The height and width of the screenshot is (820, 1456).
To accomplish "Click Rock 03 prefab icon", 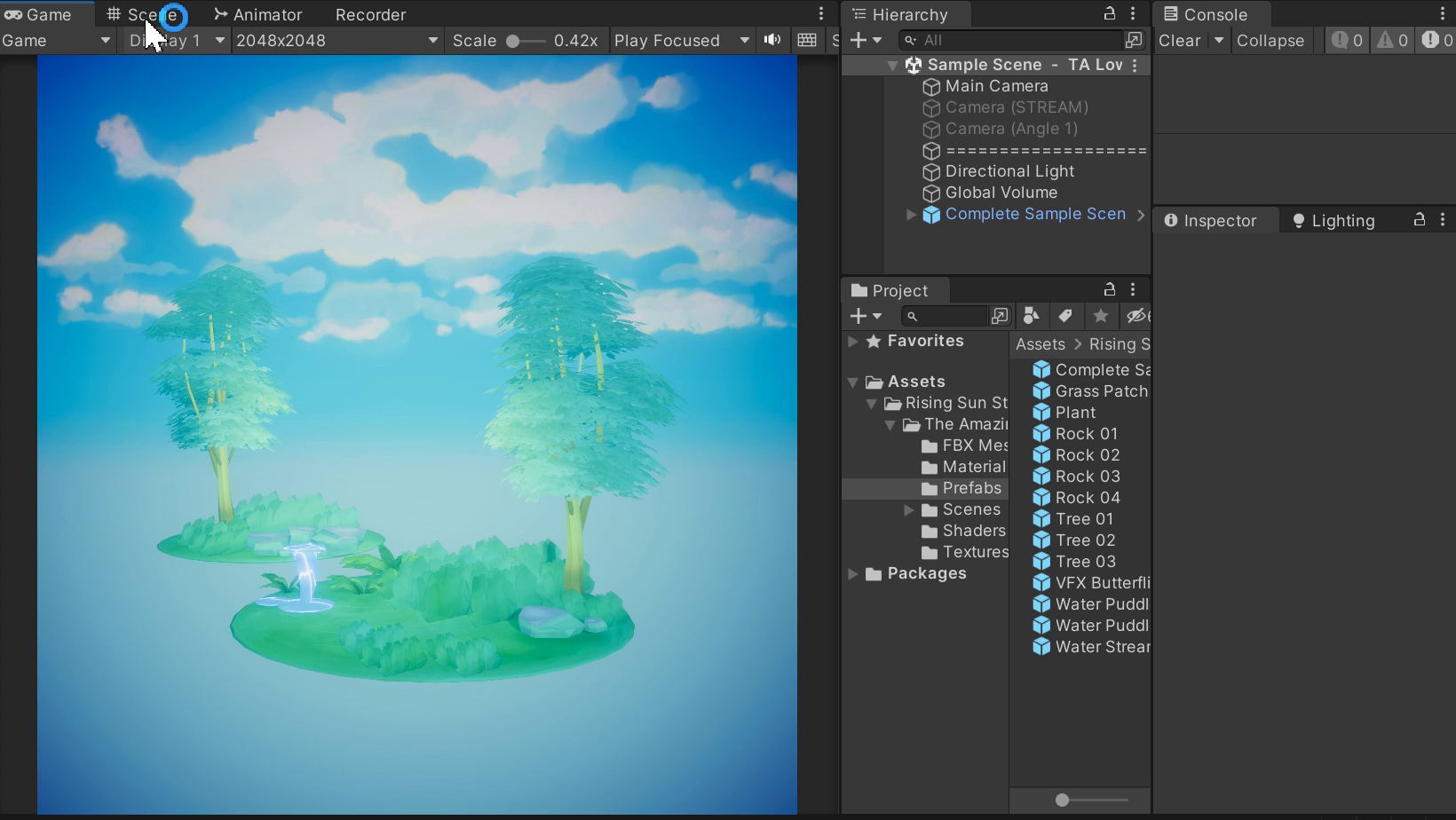I will coord(1041,477).
